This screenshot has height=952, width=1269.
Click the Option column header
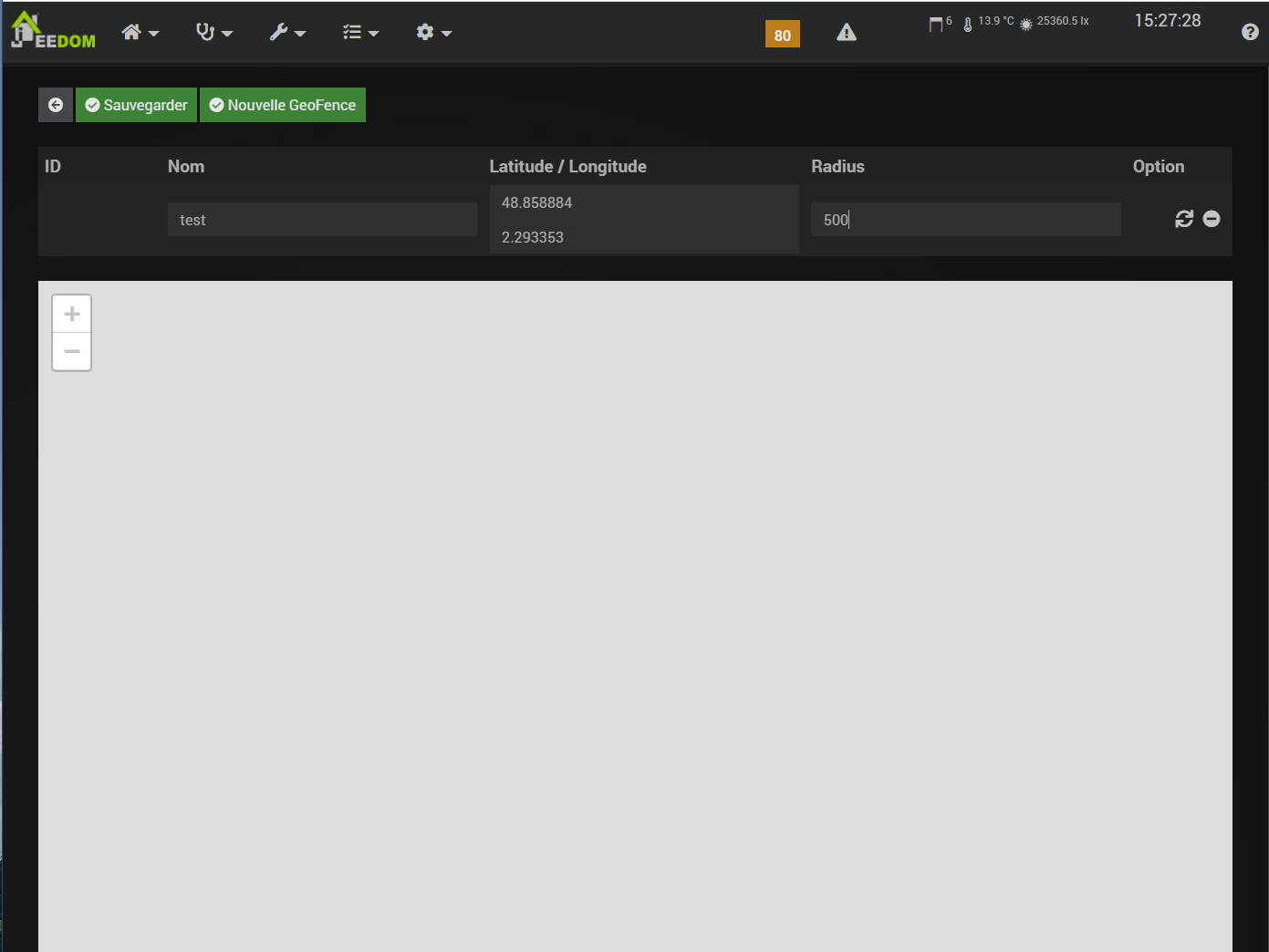tap(1159, 166)
